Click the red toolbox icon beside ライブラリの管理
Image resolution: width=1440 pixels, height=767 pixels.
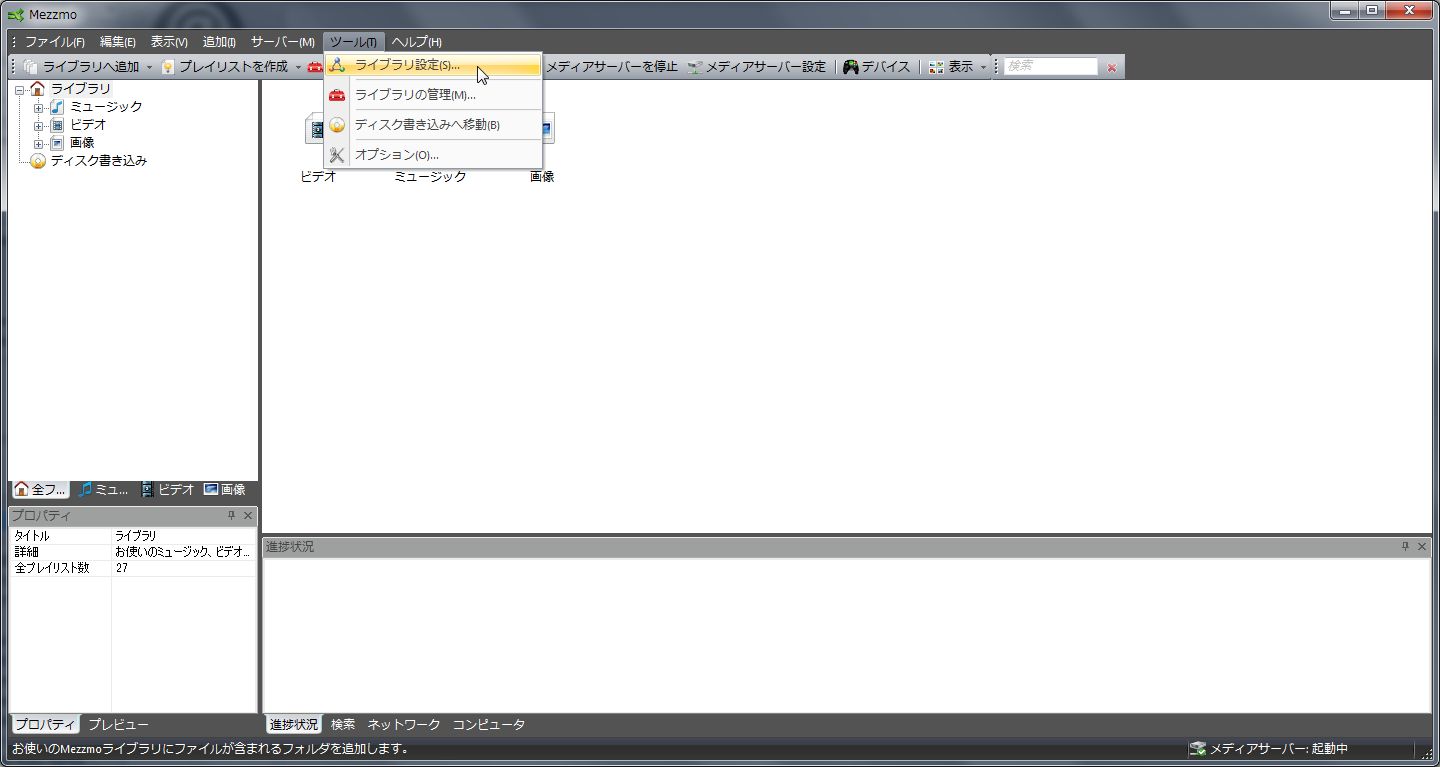pos(337,95)
